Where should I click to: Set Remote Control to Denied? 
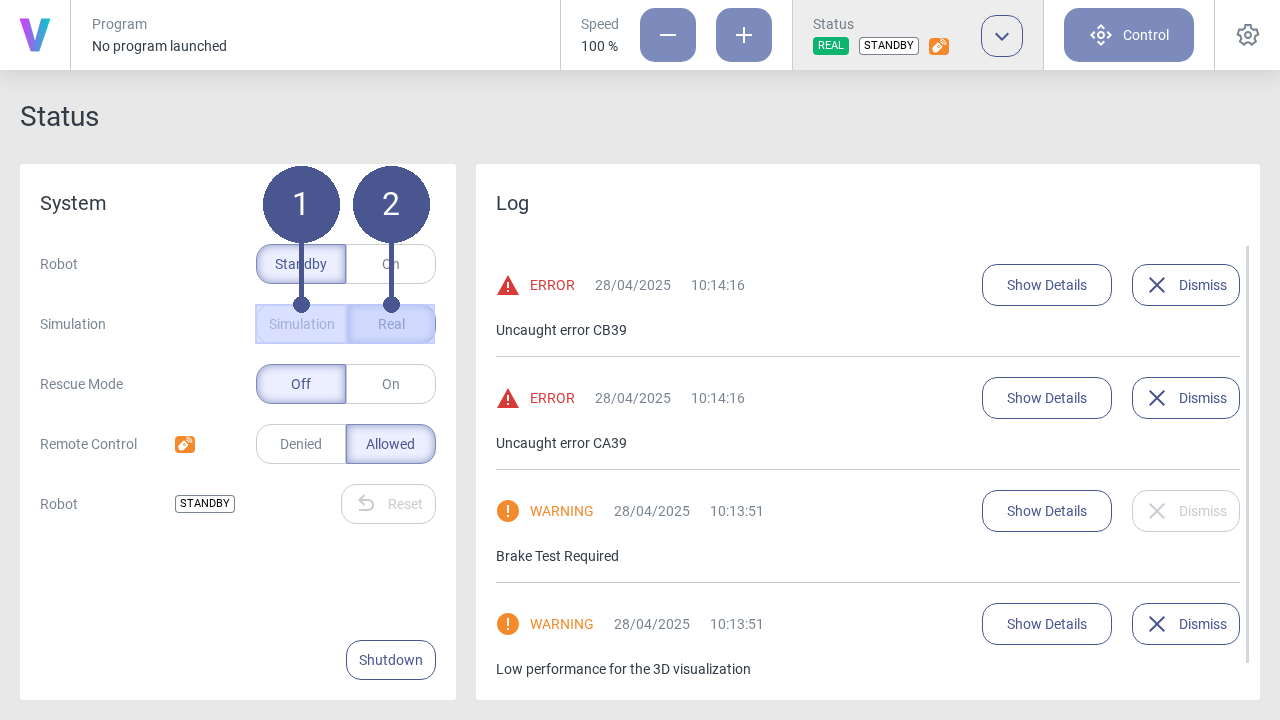(x=301, y=444)
